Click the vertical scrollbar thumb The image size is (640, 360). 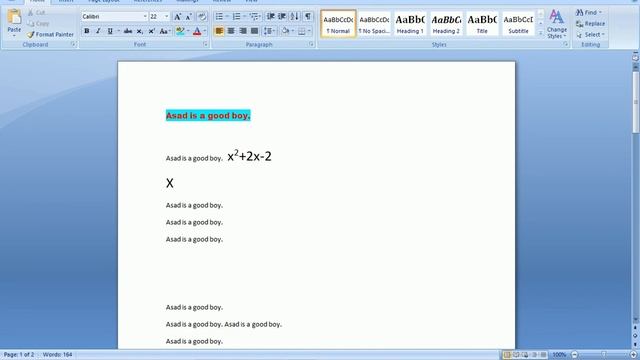point(636,102)
